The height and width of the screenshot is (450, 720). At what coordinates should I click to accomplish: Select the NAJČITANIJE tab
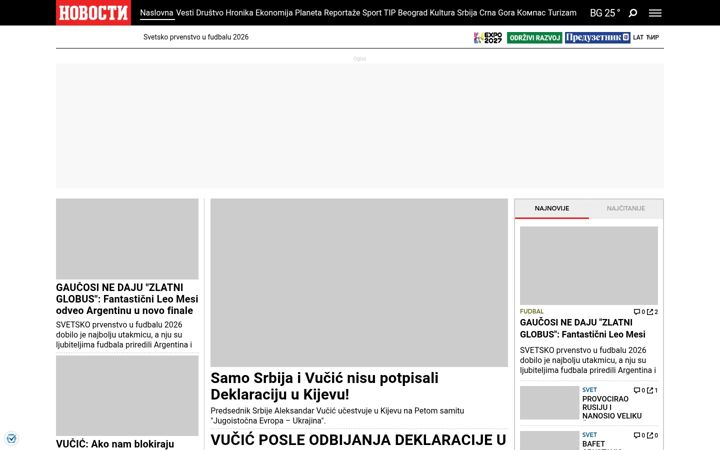[x=626, y=208]
